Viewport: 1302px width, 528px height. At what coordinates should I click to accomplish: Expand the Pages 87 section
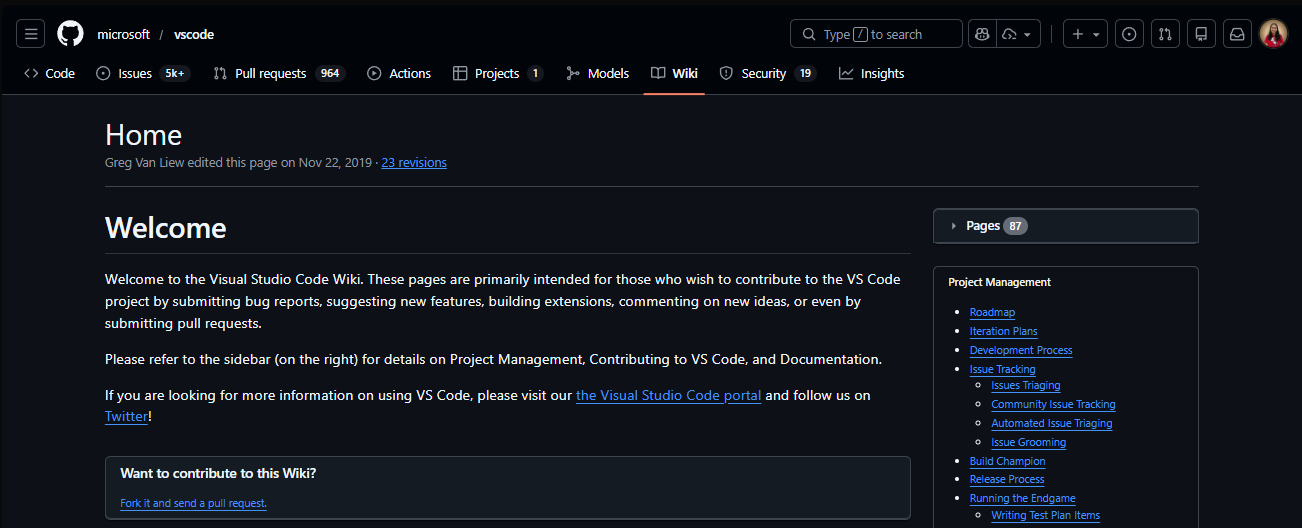click(1065, 226)
